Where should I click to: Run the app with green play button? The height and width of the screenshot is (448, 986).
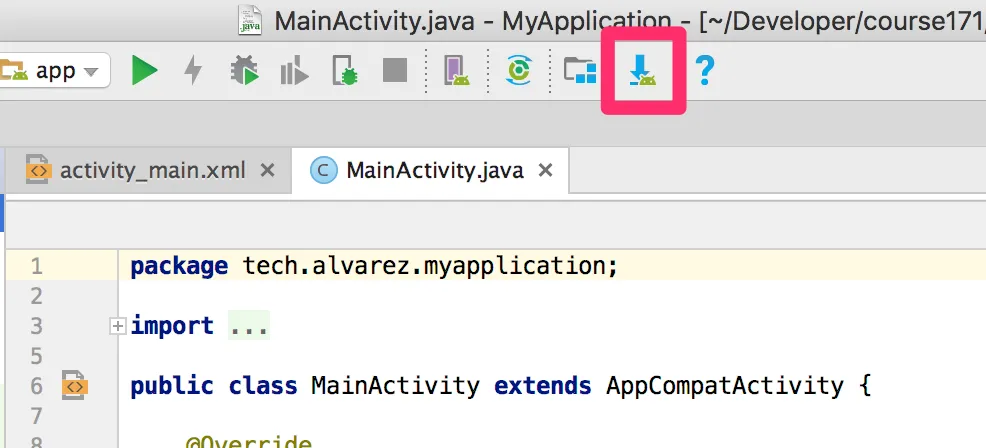pyautogui.click(x=145, y=70)
